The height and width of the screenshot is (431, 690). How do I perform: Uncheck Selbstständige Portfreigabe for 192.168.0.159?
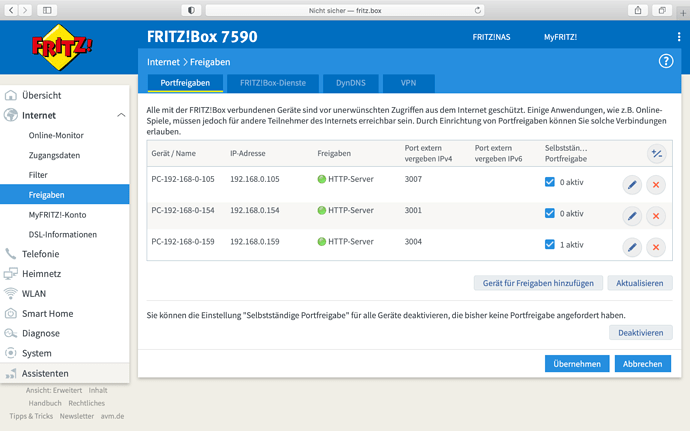pyautogui.click(x=550, y=244)
